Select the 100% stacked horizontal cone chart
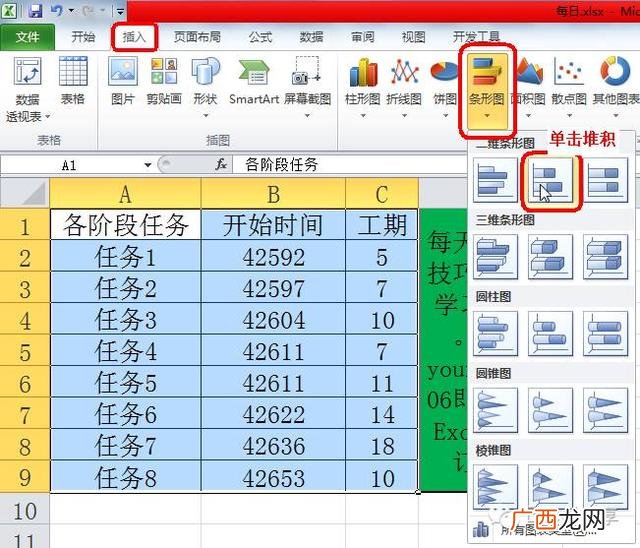This screenshot has height=548, width=640. coord(605,410)
